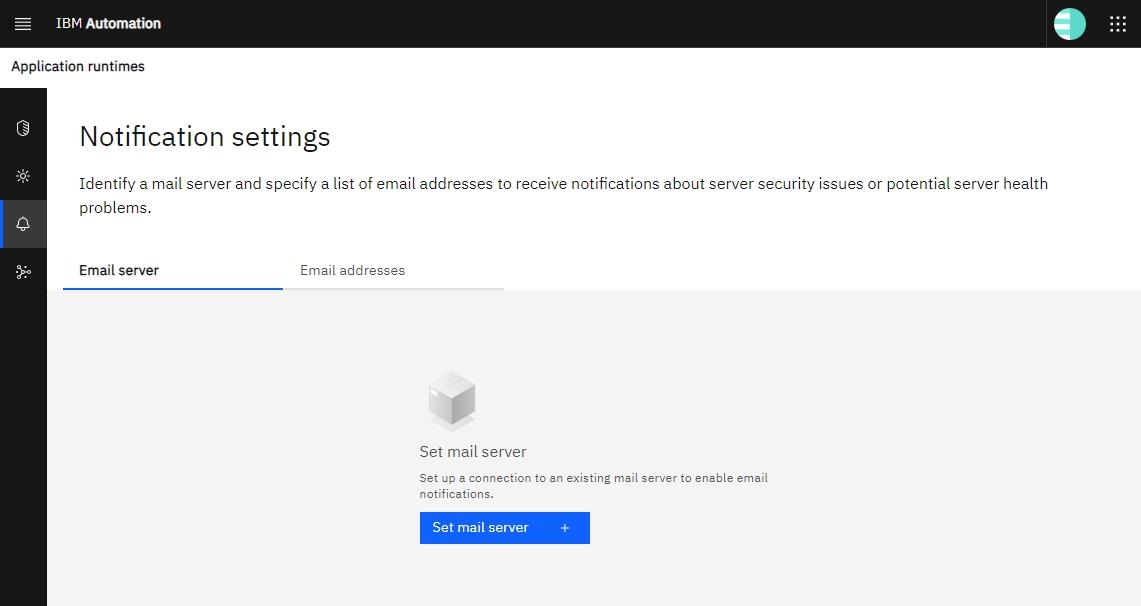Click the 'Set up a connection' helper text
Image resolution: width=1141 pixels, height=606 pixels.
(x=593, y=485)
